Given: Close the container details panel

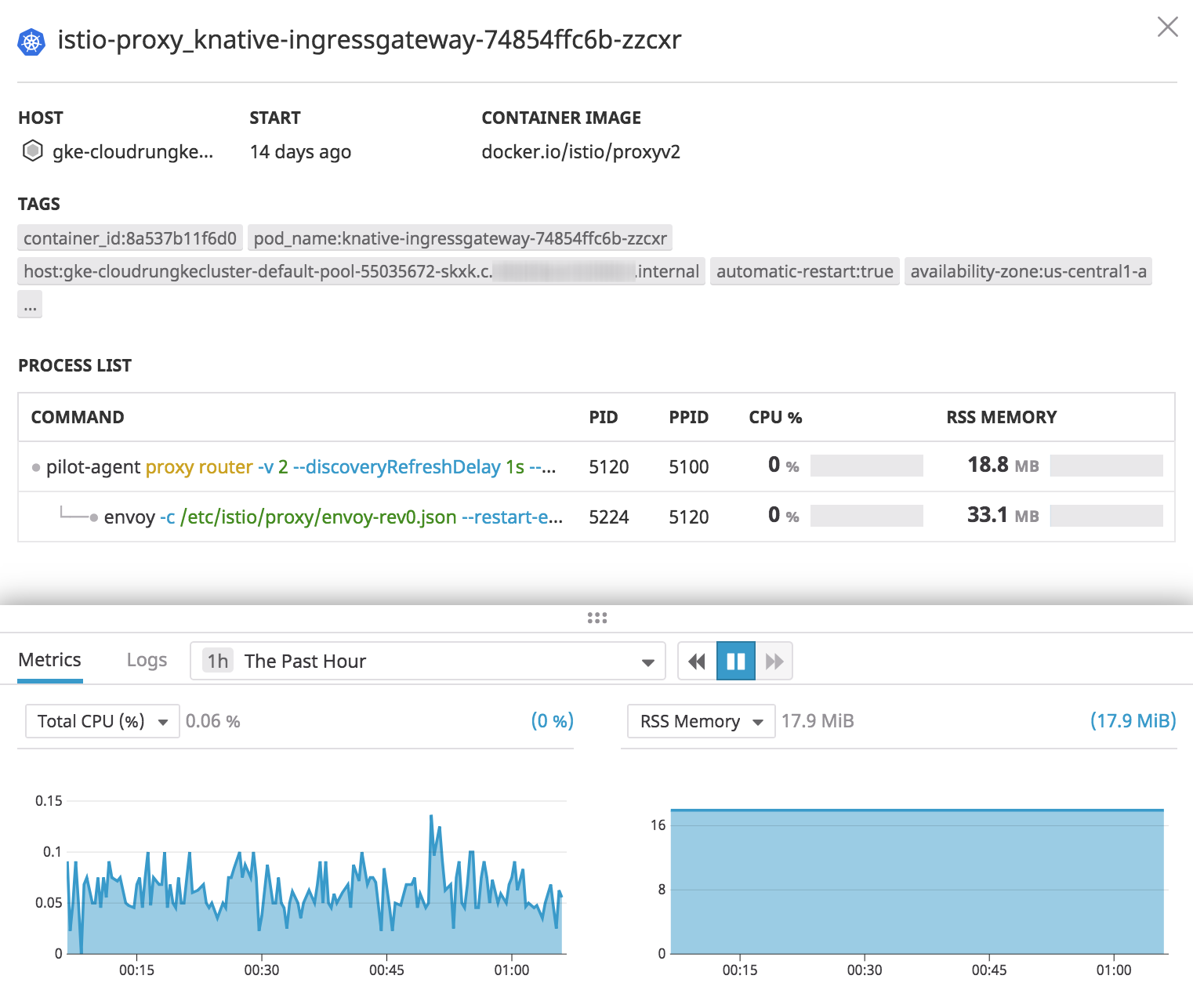Looking at the screenshot, I should 1167,27.
